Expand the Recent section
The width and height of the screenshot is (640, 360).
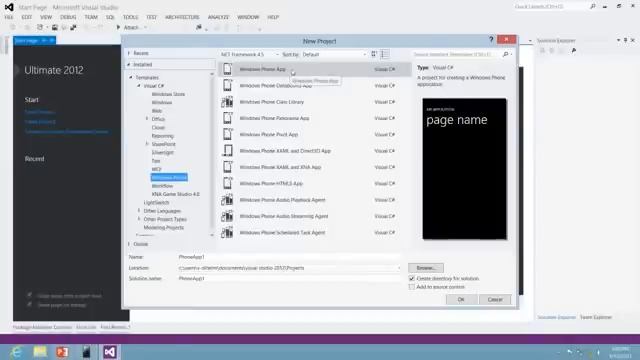pyautogui.click(x=129, y=53)
